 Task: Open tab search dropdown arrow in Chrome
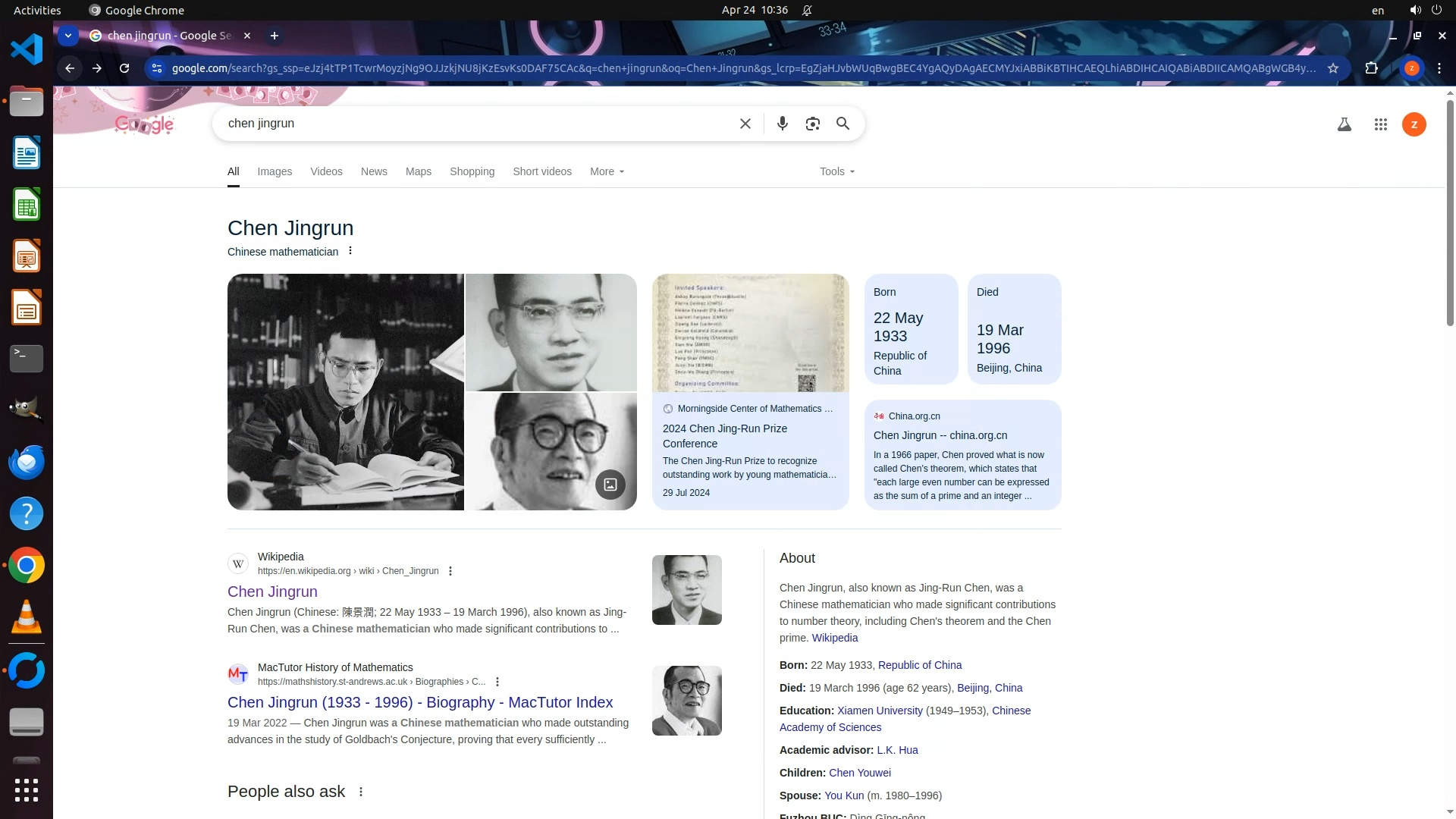(x=68, y=36)
